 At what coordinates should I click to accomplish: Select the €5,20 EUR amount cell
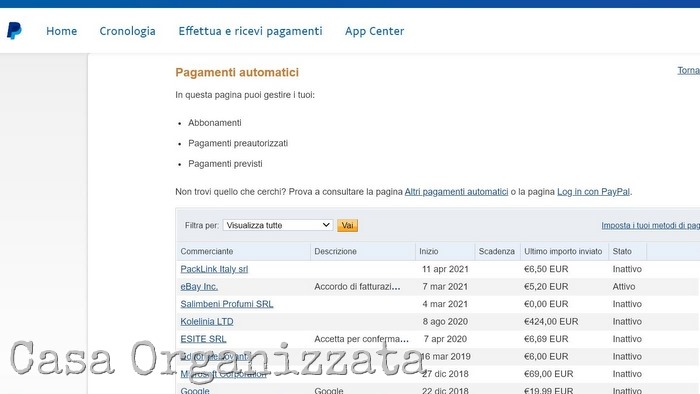pyautogui.click(x=546, y=286)
